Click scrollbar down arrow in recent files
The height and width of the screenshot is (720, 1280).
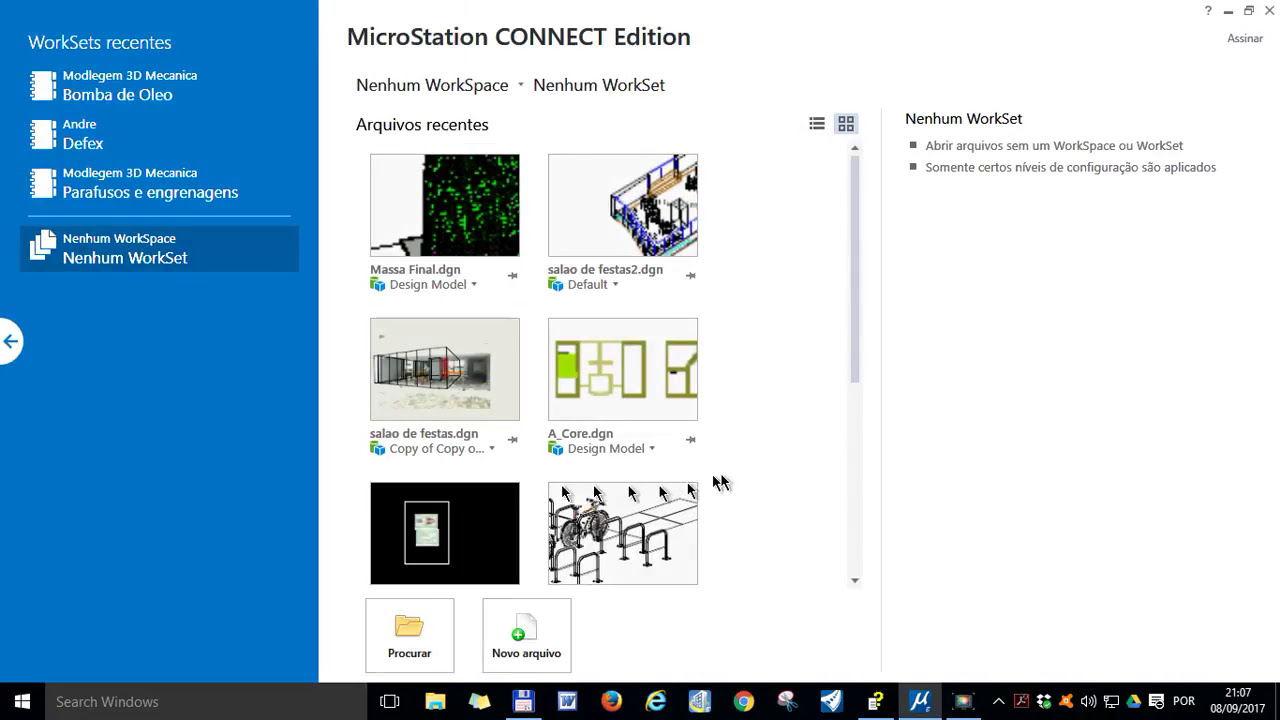(855, 581)
